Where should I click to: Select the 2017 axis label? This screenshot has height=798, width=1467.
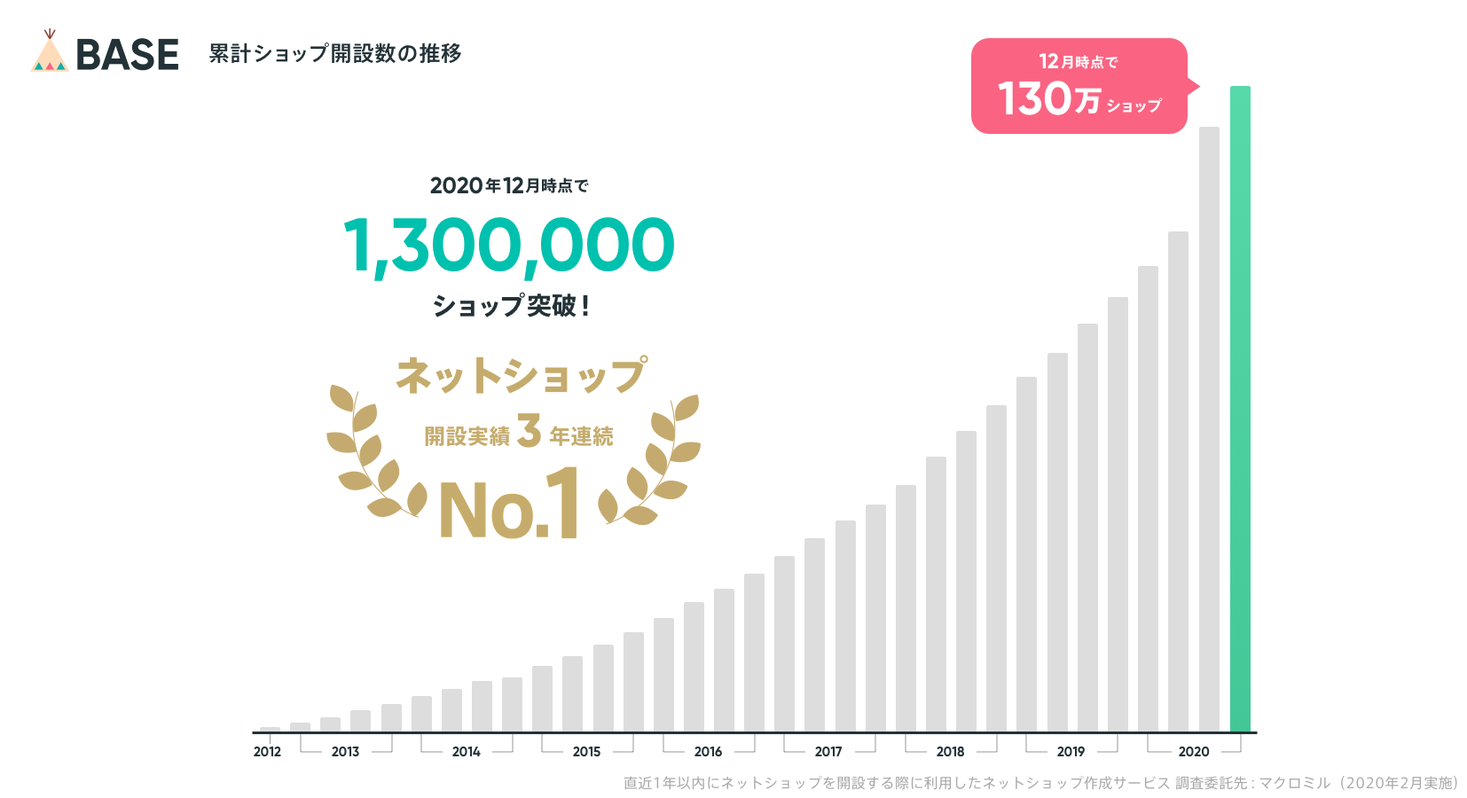point(829,751)
